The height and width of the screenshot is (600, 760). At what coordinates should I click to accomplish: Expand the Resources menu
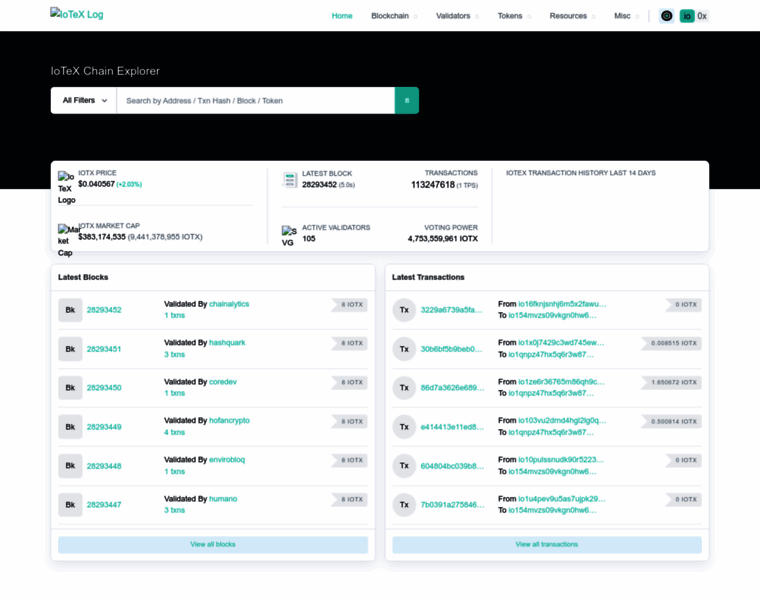pyautogui.click(x=572, y=16)
